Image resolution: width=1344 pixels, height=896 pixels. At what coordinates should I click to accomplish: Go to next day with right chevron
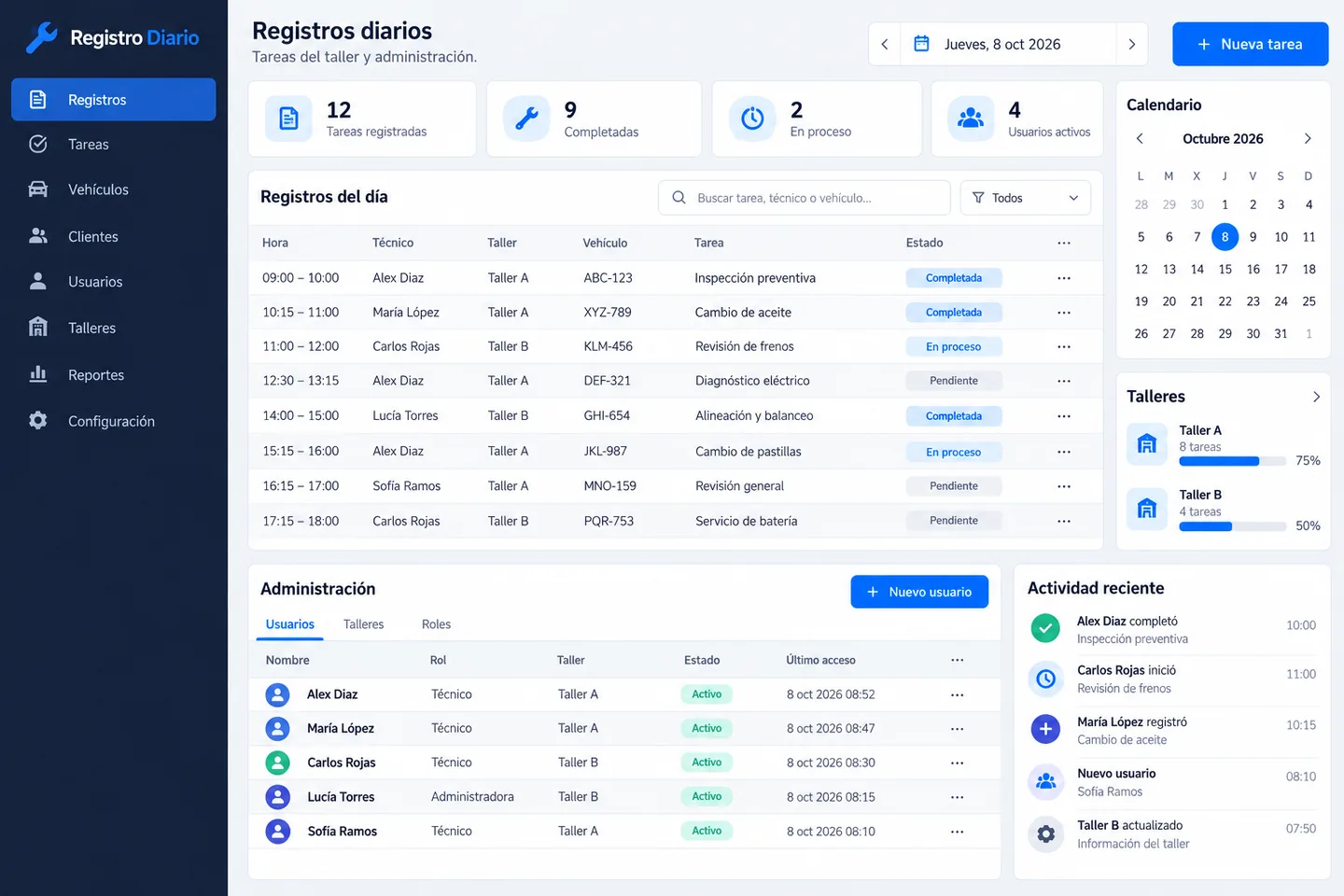(1132, 44)
